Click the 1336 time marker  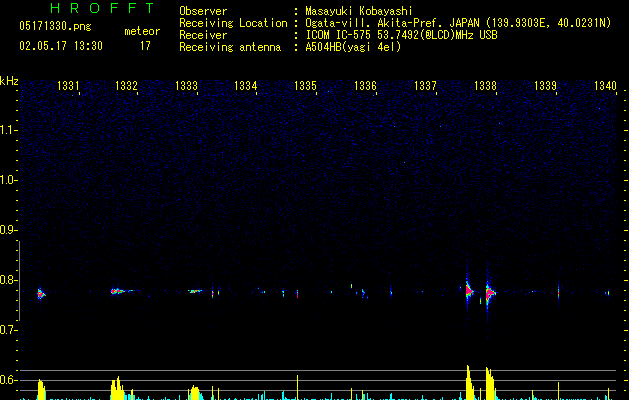[365, 86]
